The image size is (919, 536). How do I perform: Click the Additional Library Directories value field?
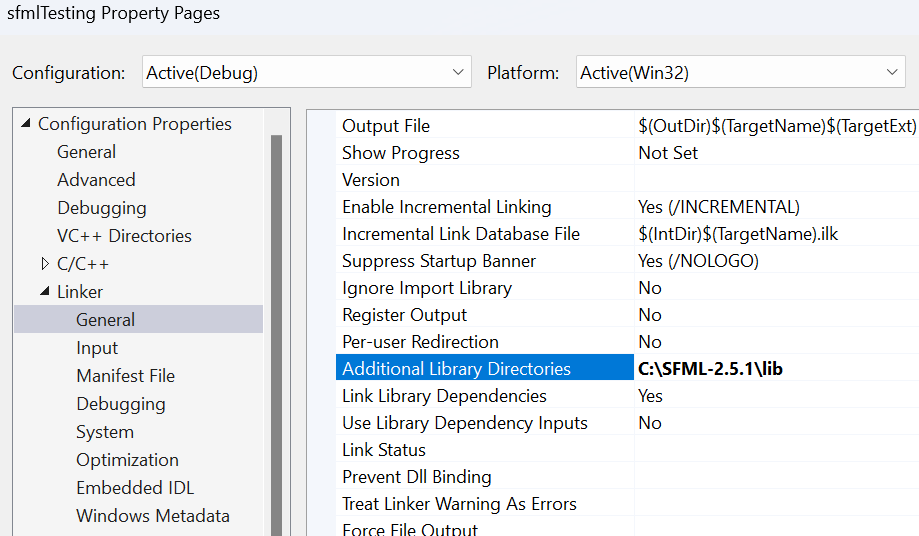coord(776,368)
